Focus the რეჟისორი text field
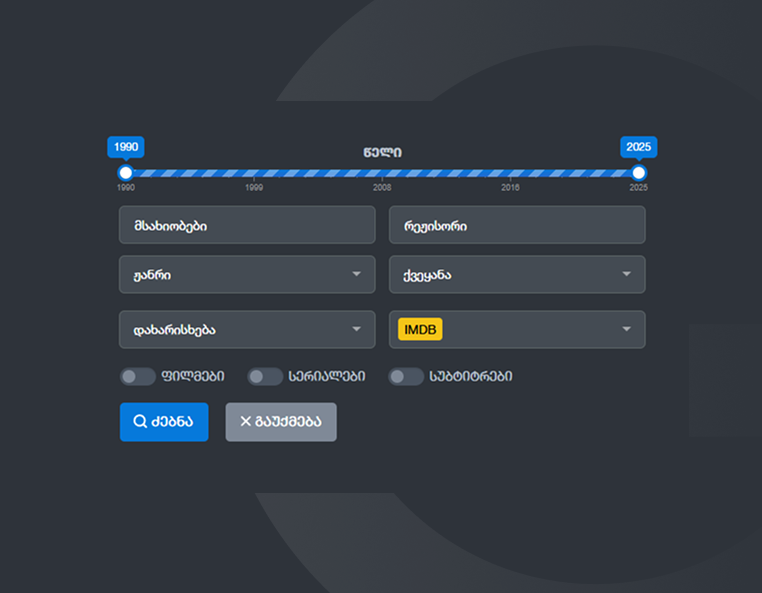762x593 pixels. [x=516, y=225]
